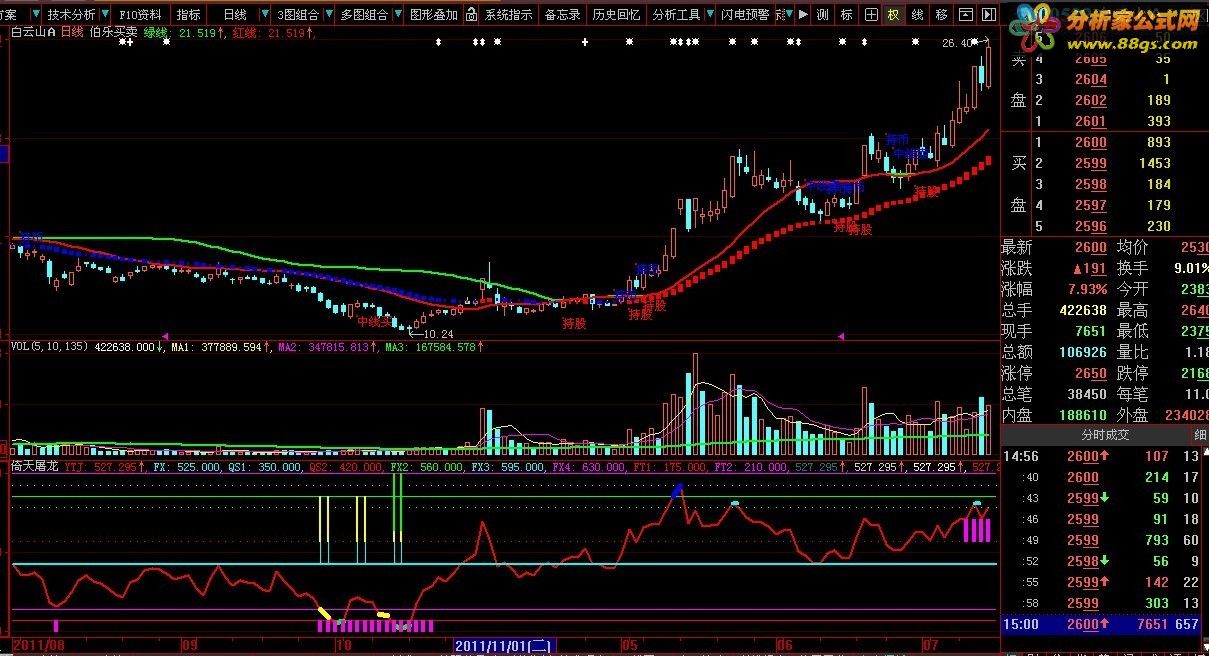The image size is (1209, 656).
Task: Click the right magenta triangle below chart
Action: 842,336
